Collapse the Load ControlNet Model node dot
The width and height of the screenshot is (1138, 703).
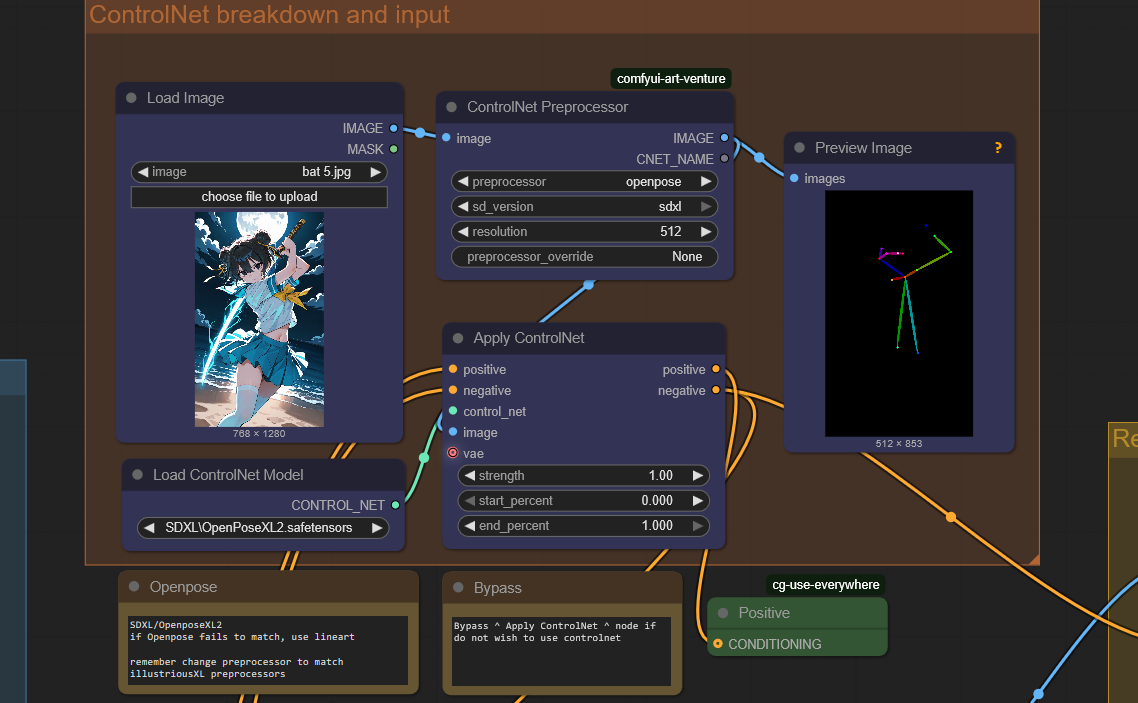(137, 475)
